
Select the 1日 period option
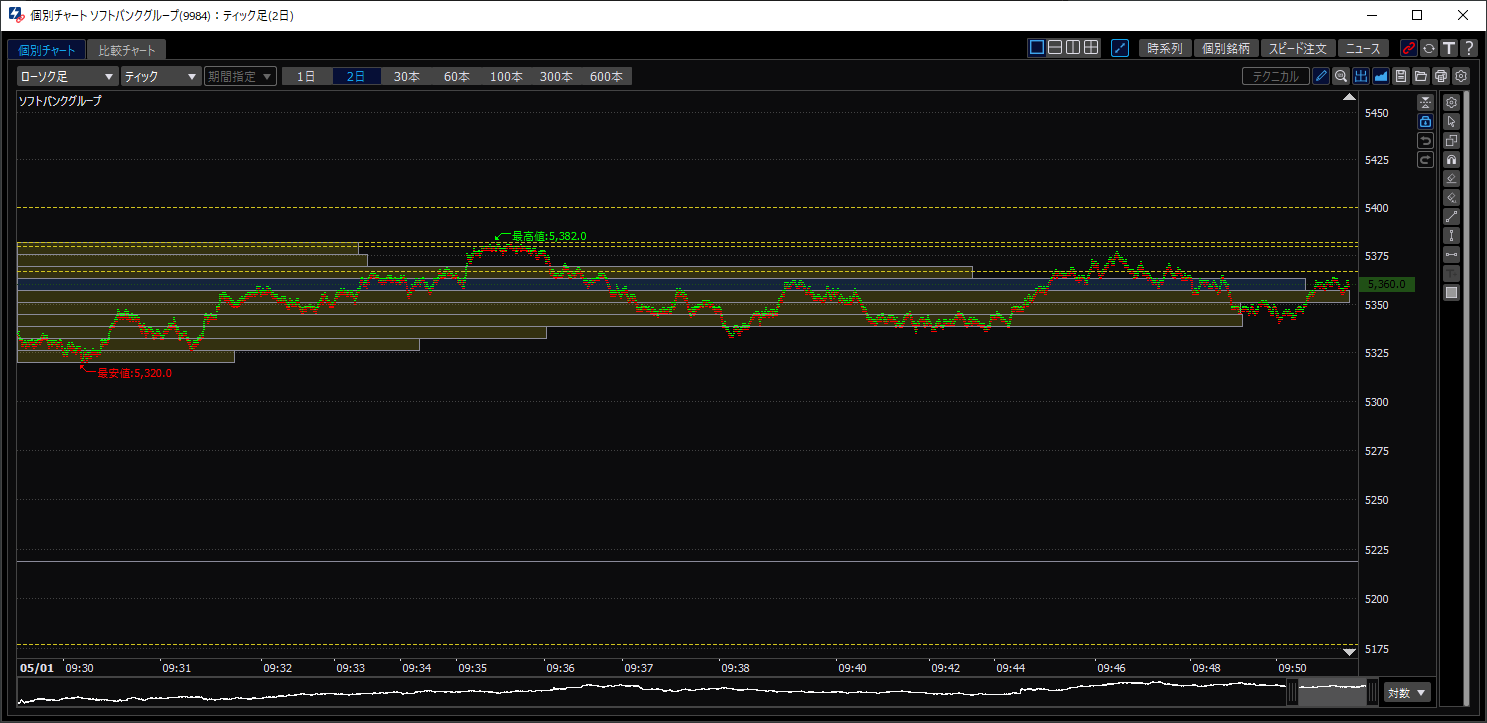307,76
